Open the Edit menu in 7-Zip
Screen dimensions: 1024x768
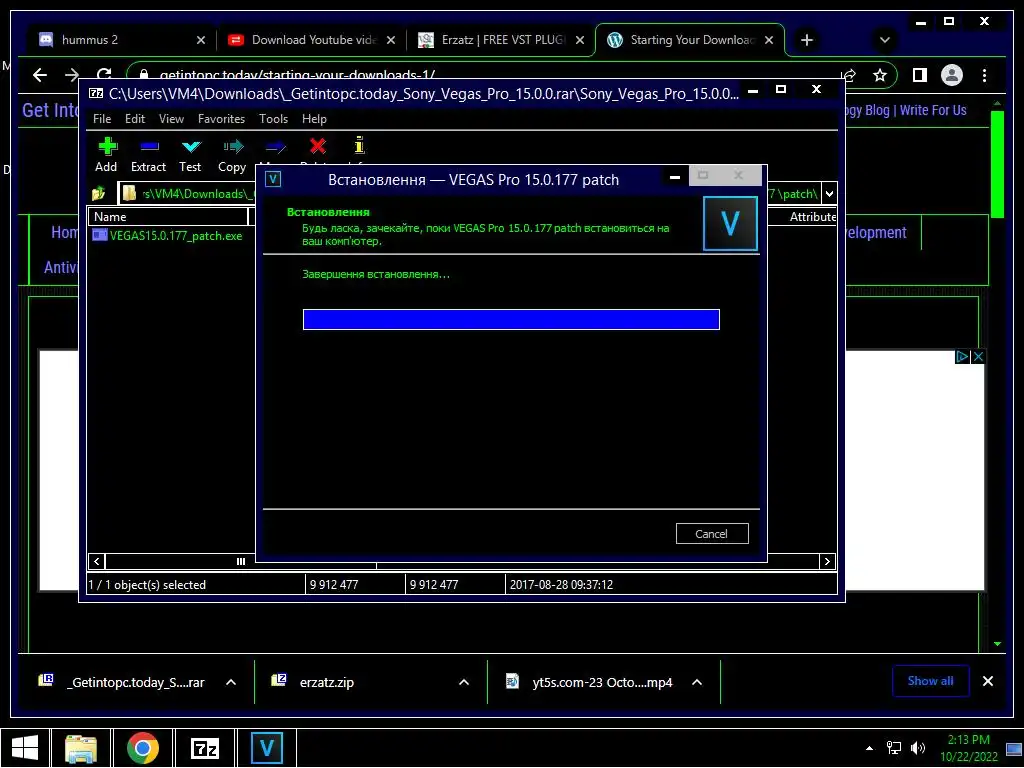pos(135,119)
